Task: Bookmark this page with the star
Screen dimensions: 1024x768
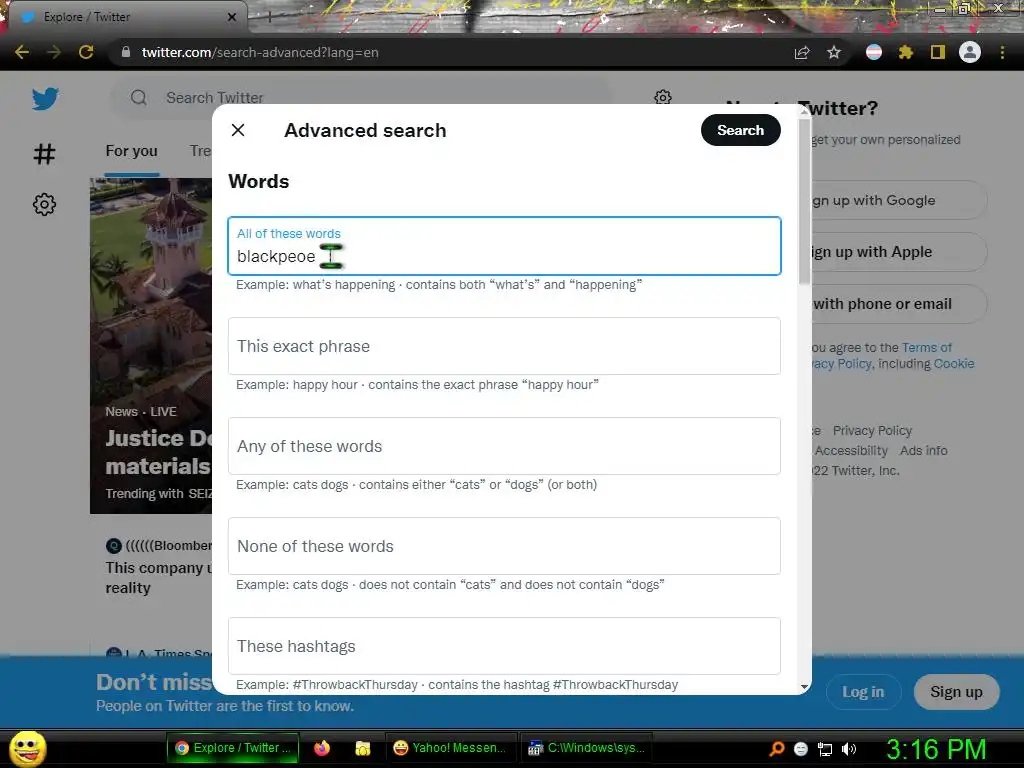Action: (x=834, y=52)
